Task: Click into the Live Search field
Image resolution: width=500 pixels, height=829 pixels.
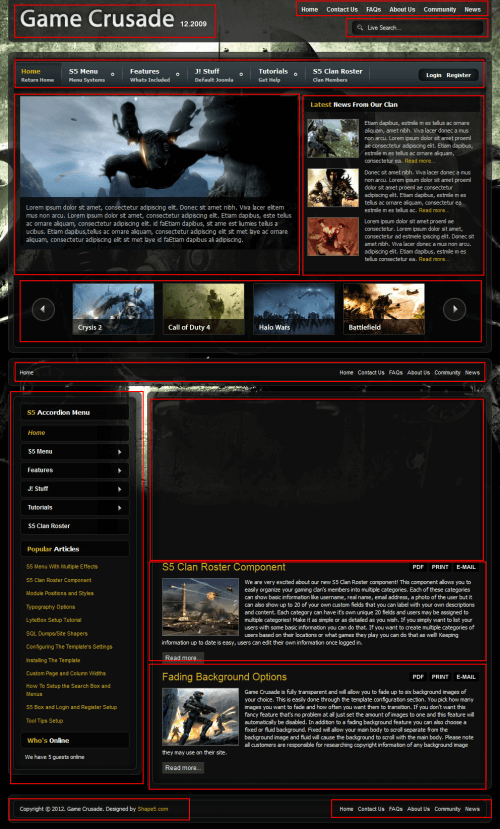Action: (x=418, y=27)
